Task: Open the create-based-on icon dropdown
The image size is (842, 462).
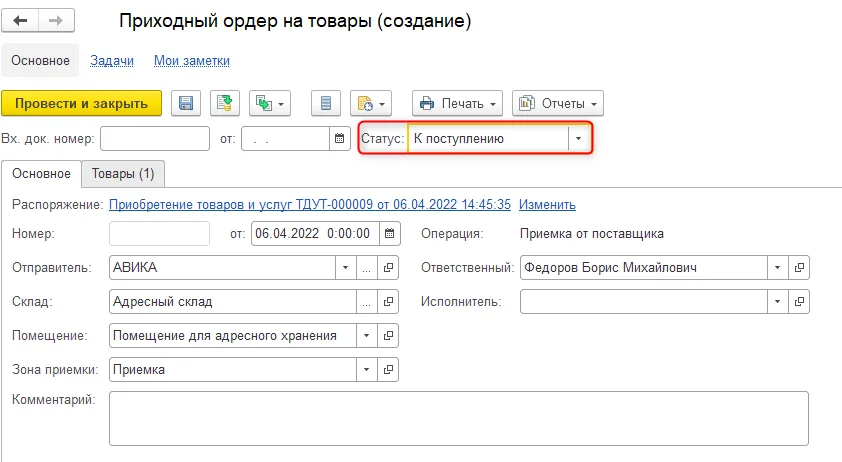Action: click(x=270, y=103)
